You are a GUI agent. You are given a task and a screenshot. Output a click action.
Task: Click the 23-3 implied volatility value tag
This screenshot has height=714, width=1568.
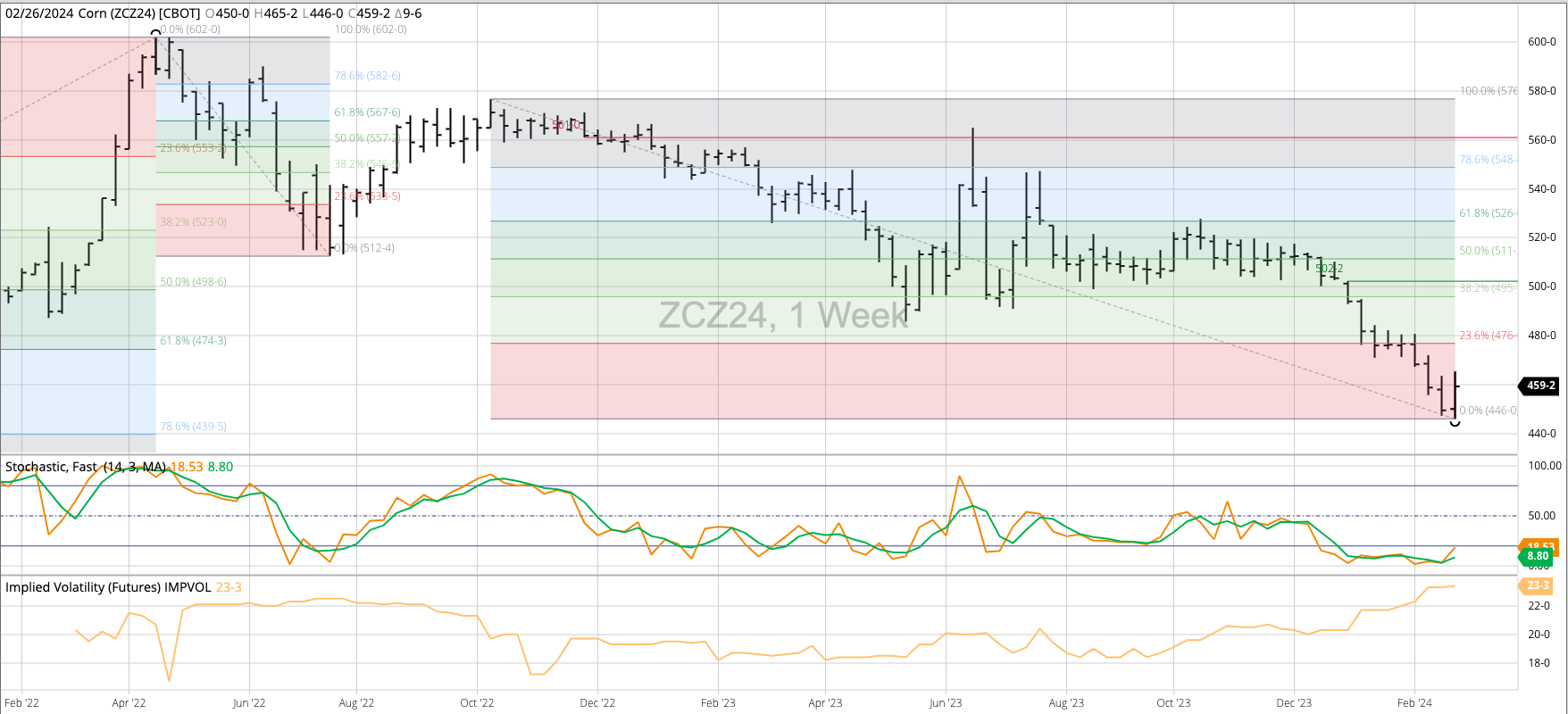(x=1537, y=585)
